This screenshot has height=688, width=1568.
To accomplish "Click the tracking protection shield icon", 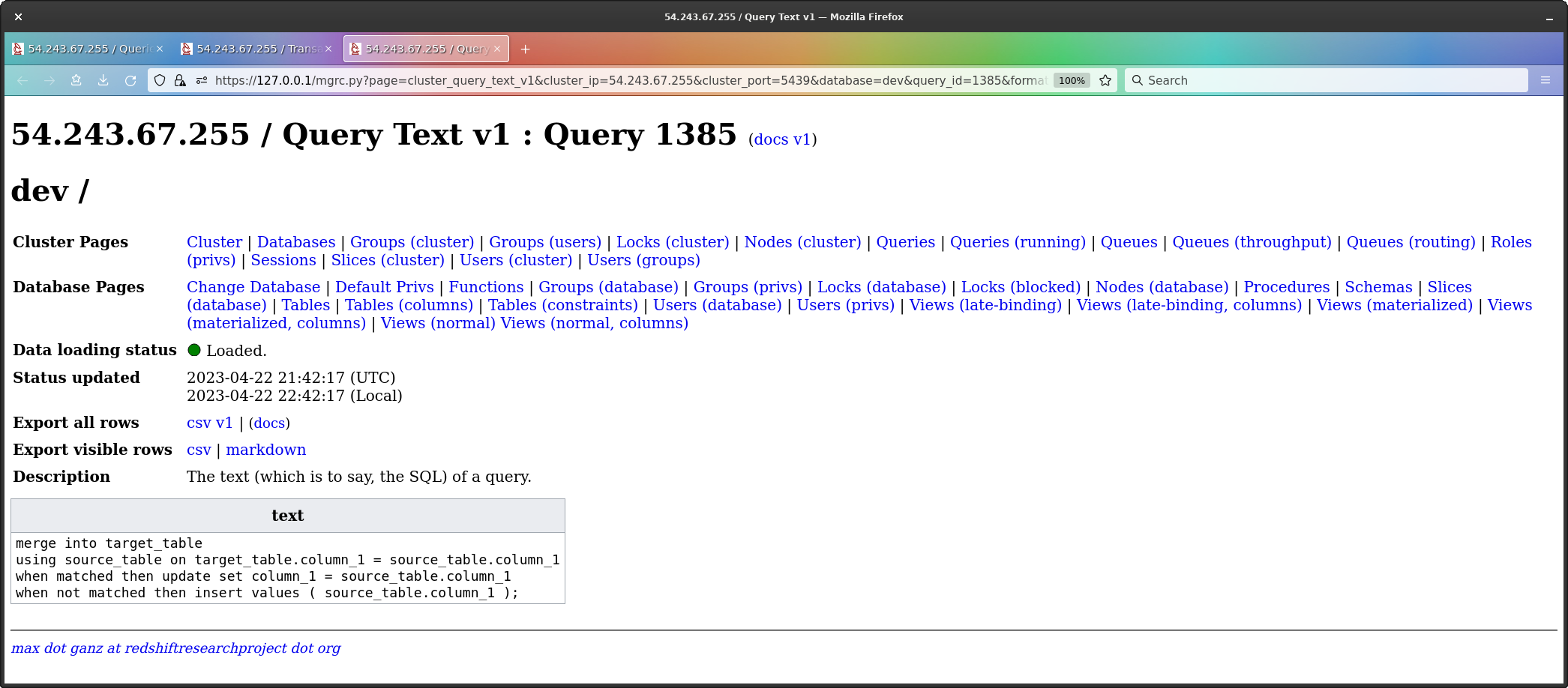I will point(160,80).
